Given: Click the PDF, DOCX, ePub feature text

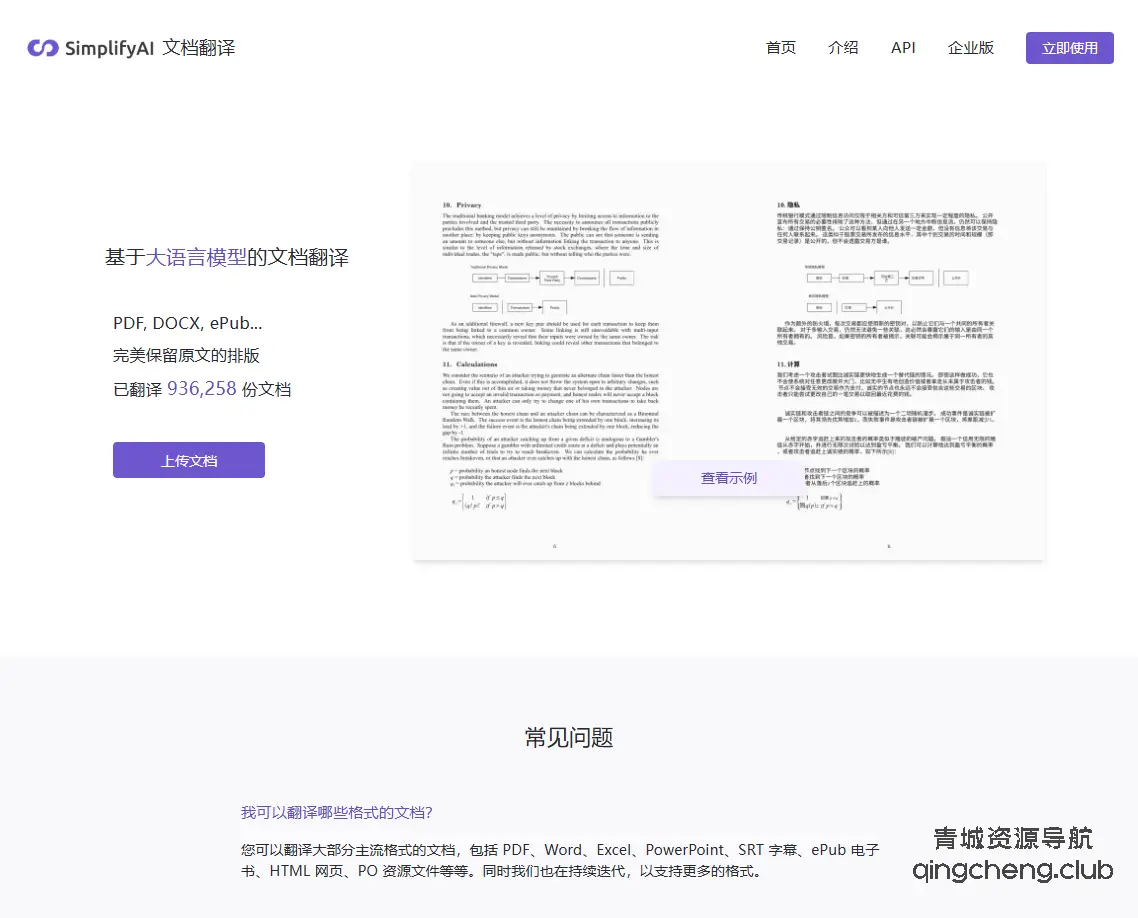Looking at the screenshot, I should tap(188, 322).
